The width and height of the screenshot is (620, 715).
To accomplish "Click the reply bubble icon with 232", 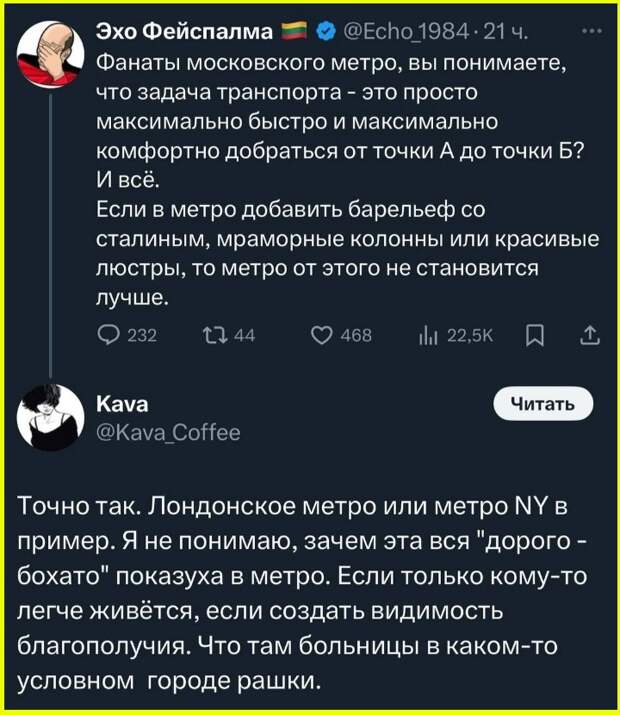I will 107,336.
